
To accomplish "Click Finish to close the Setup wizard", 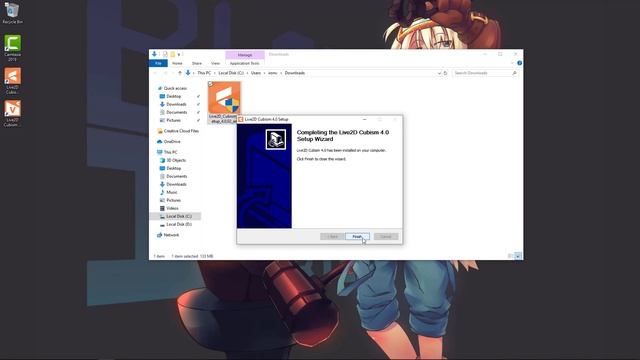I will (x=357, y=237).
